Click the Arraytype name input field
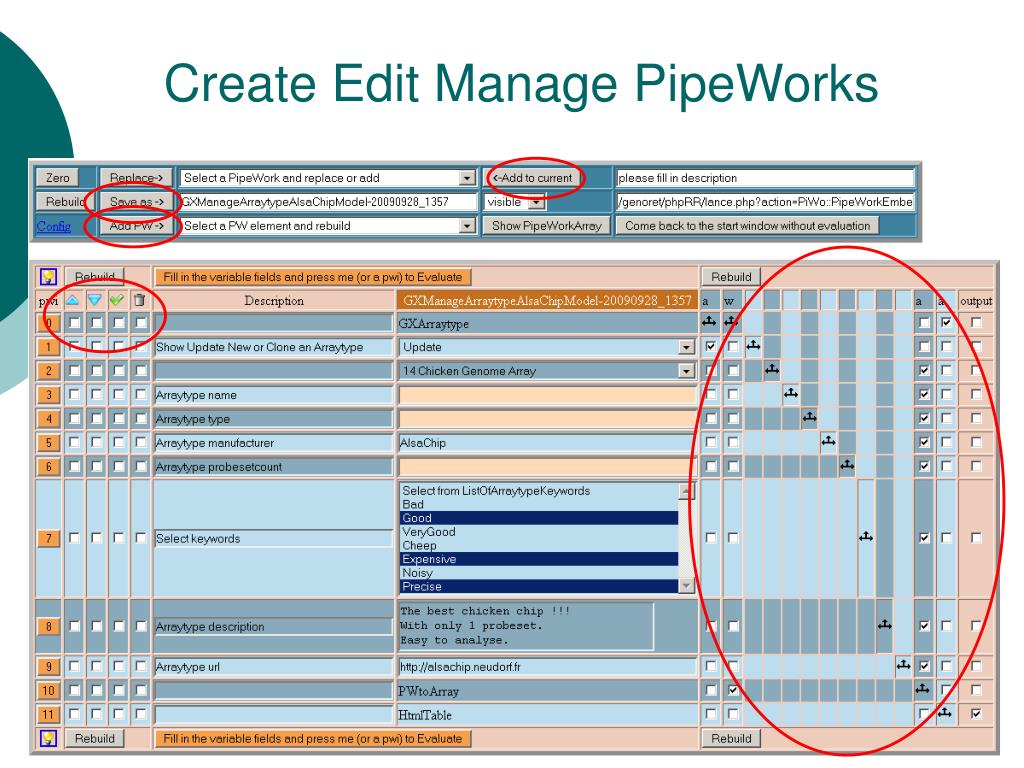The height and width of the screenshot is (768, 1024). (547, 395)
